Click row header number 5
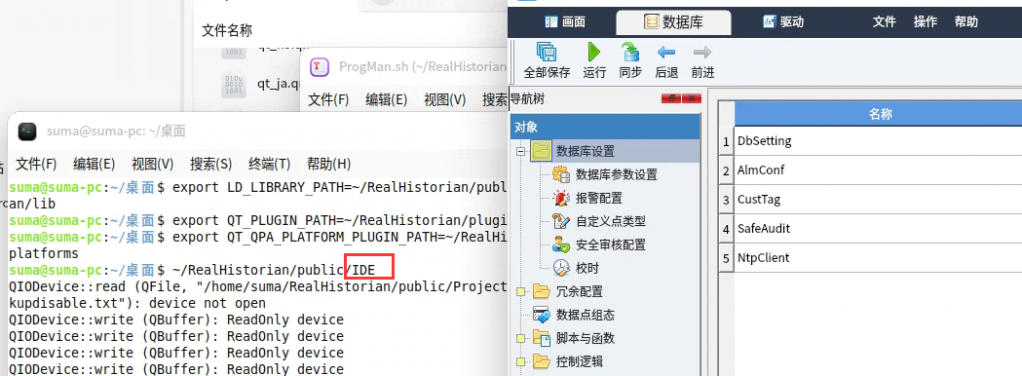The image size is (1022, 376). click(726, 258)
